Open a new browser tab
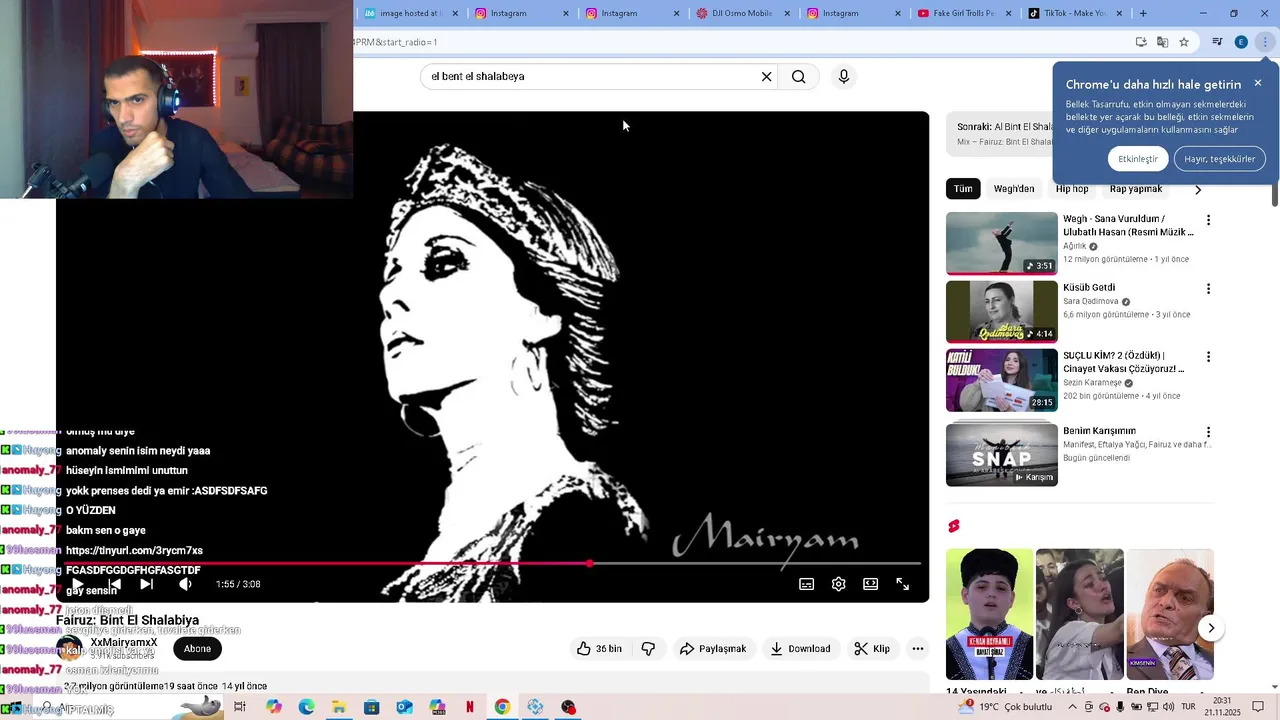Viewport: 1280px width, 720px height. tap(1143, 13)
